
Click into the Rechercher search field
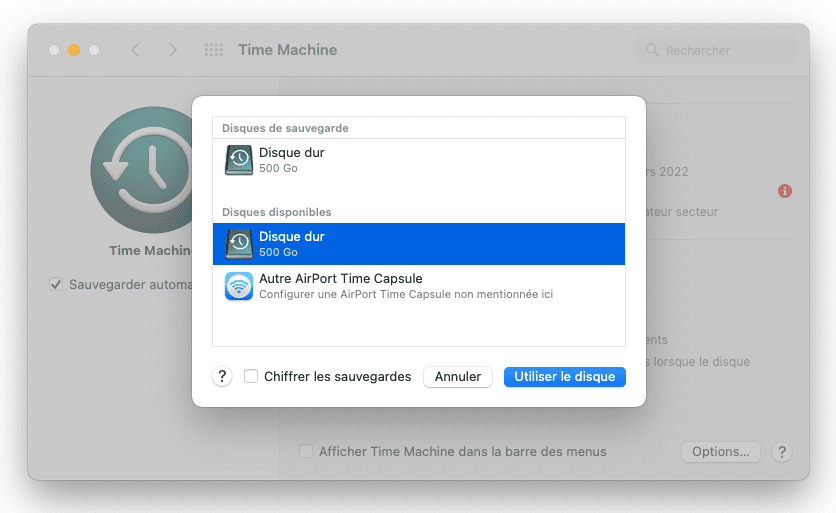click(725, 50)
